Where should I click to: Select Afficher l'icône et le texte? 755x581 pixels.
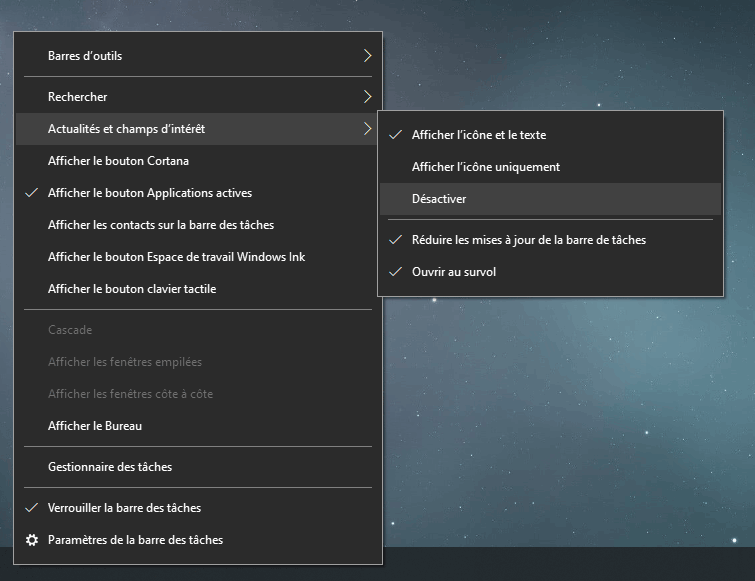(478, 135)
